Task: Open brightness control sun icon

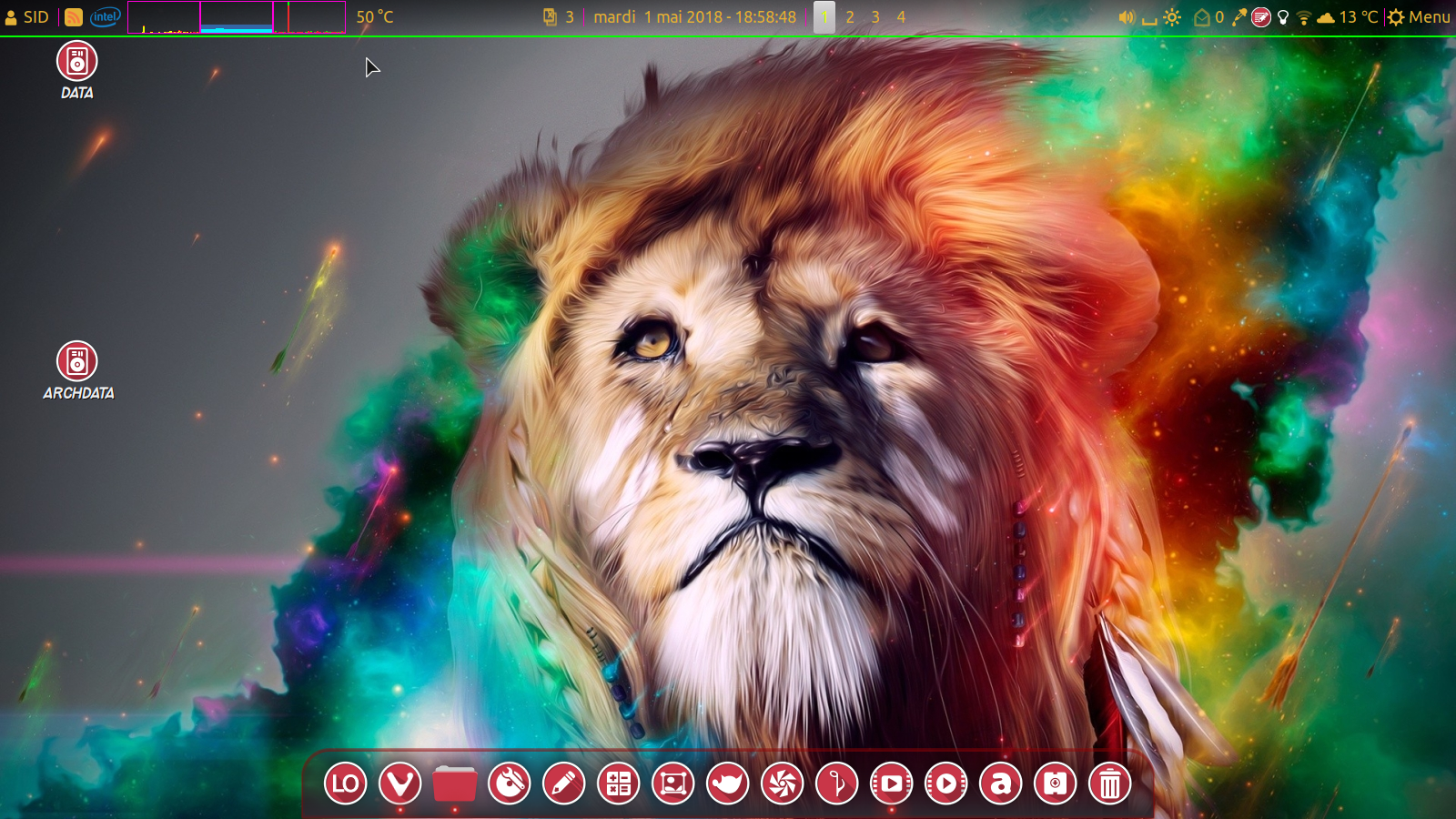Action: click(1172, 17)
